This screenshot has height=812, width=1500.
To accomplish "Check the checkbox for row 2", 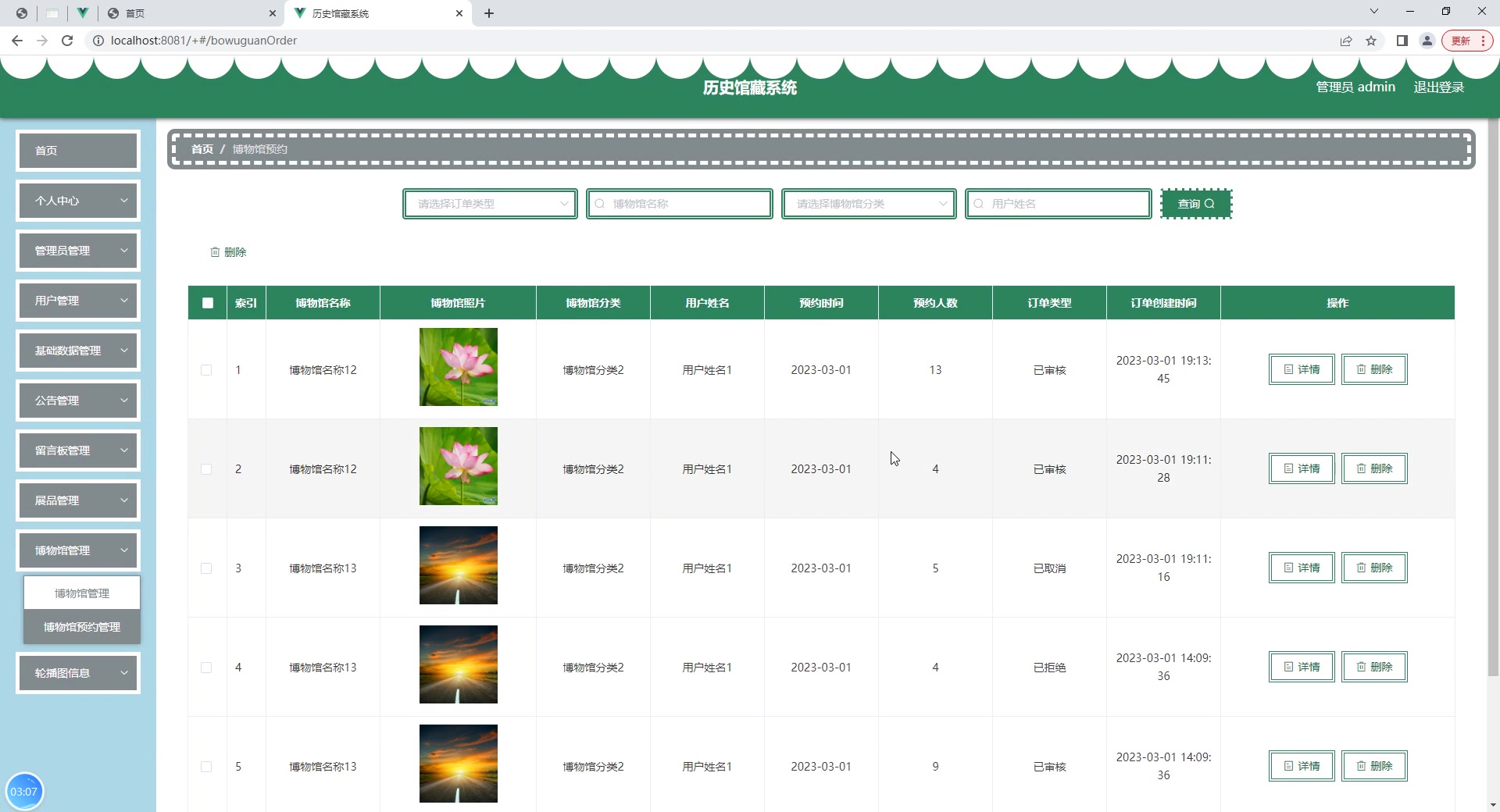I will 206,469.
